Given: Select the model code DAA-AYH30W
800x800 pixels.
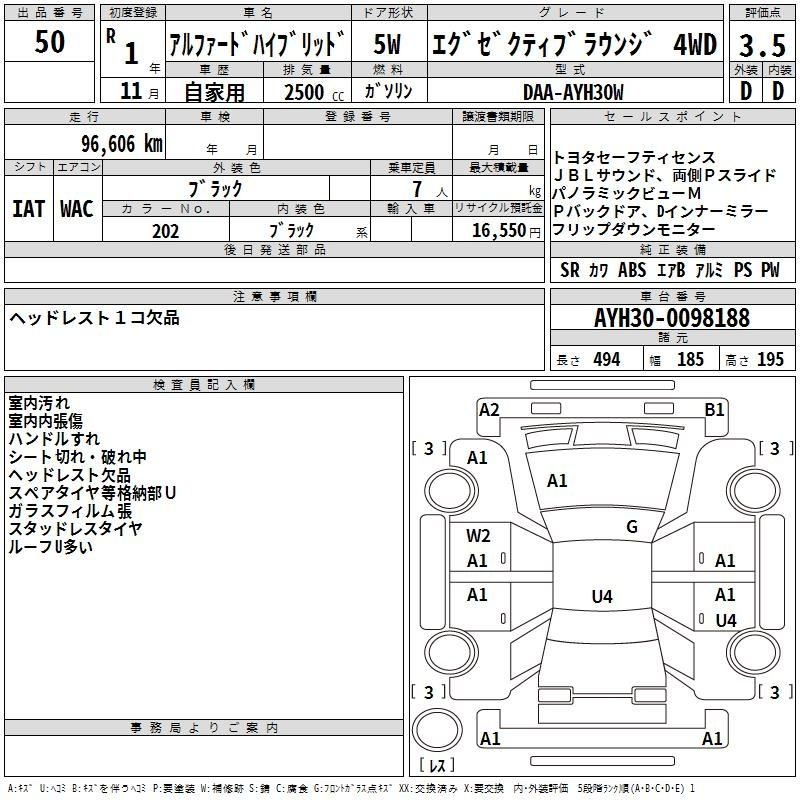Looking at the screenshot, I should [573, 92].
